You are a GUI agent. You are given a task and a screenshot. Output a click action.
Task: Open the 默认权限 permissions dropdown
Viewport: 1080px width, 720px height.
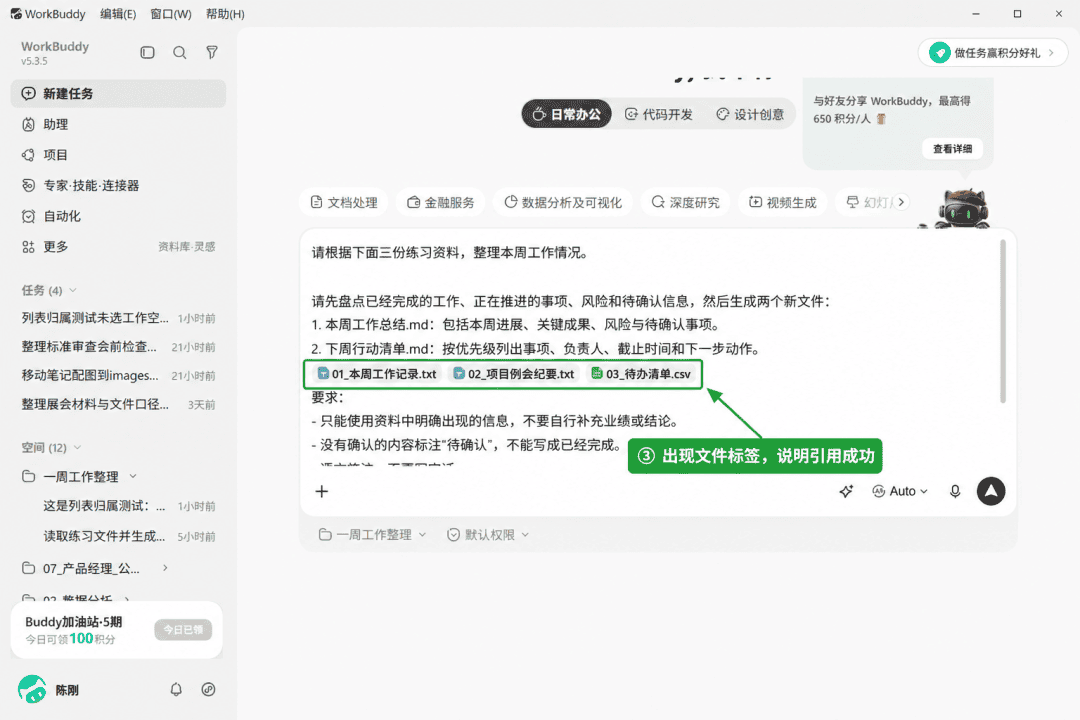tap(488, 535)
